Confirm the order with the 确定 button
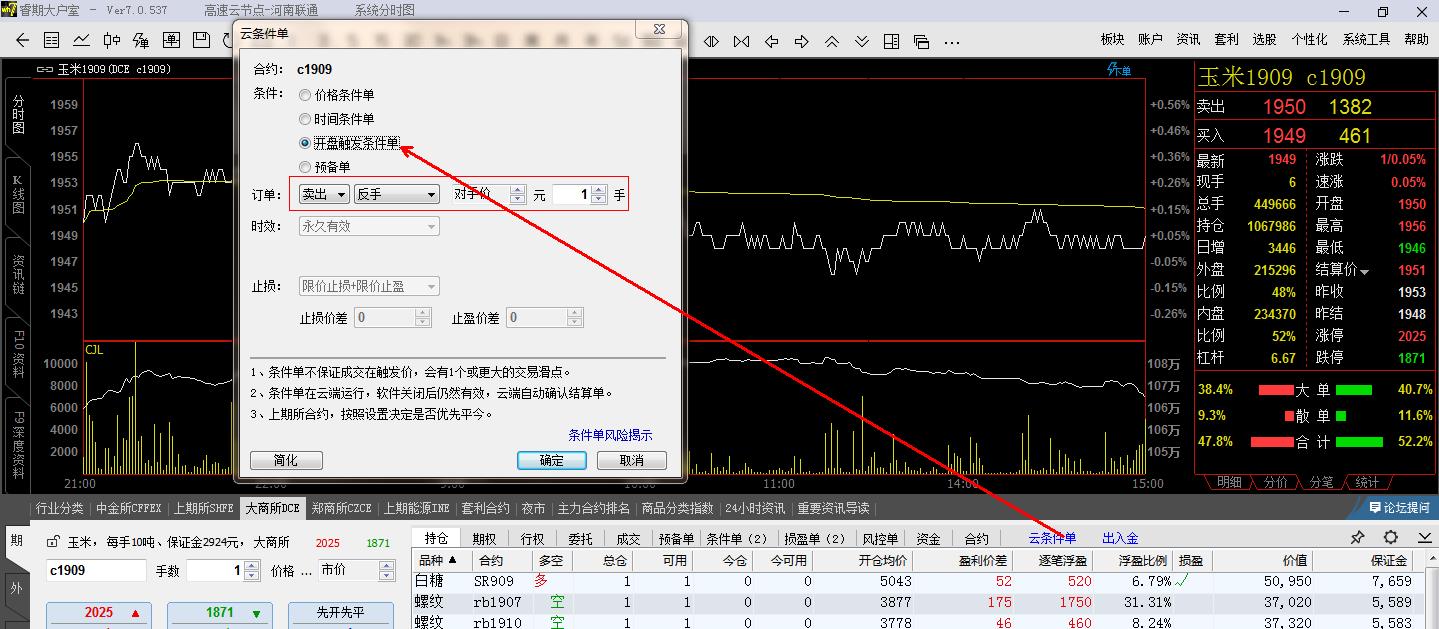 click(551, 460)
